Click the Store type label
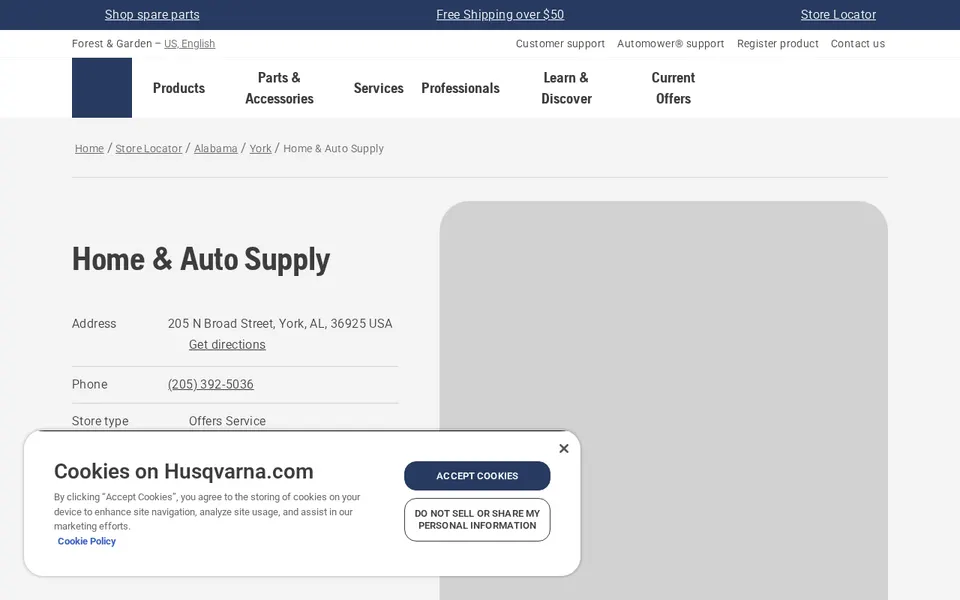The width and height of the screenshot is (960, 600). [x=100, y=421]
